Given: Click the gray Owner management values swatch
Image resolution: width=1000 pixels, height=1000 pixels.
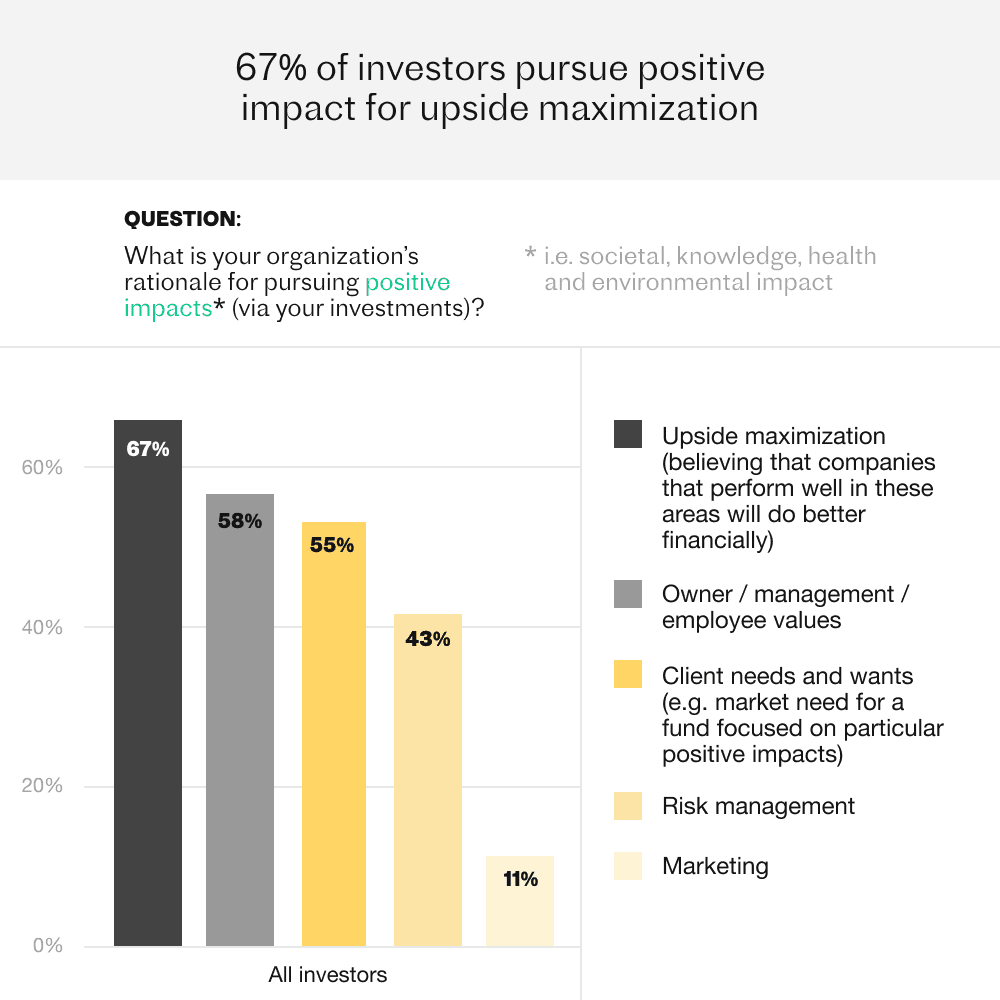Looking at the screenshot, I should coord(628,594).
